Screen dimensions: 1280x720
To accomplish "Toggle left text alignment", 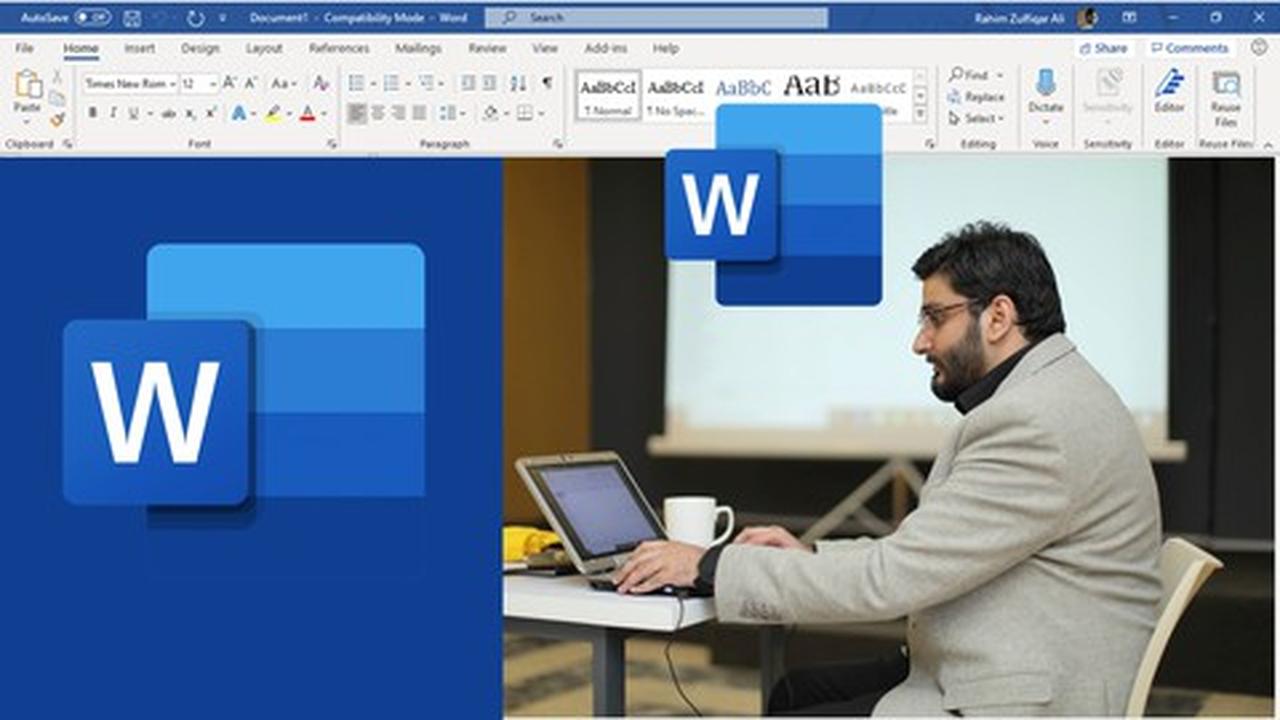I will tap(356, 113).
